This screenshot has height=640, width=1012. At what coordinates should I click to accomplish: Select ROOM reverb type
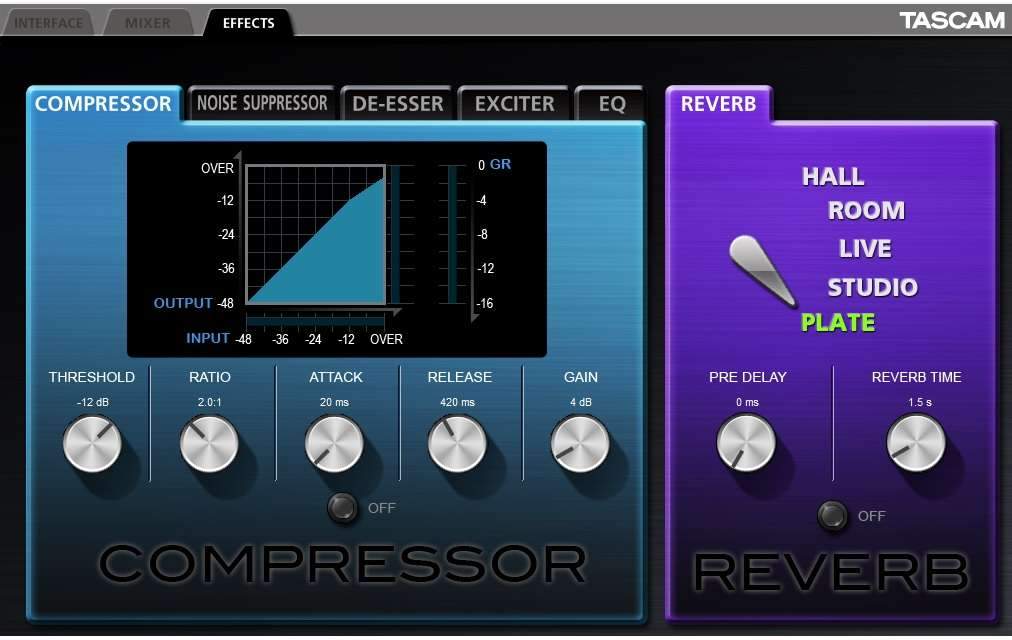pos(866,210)
